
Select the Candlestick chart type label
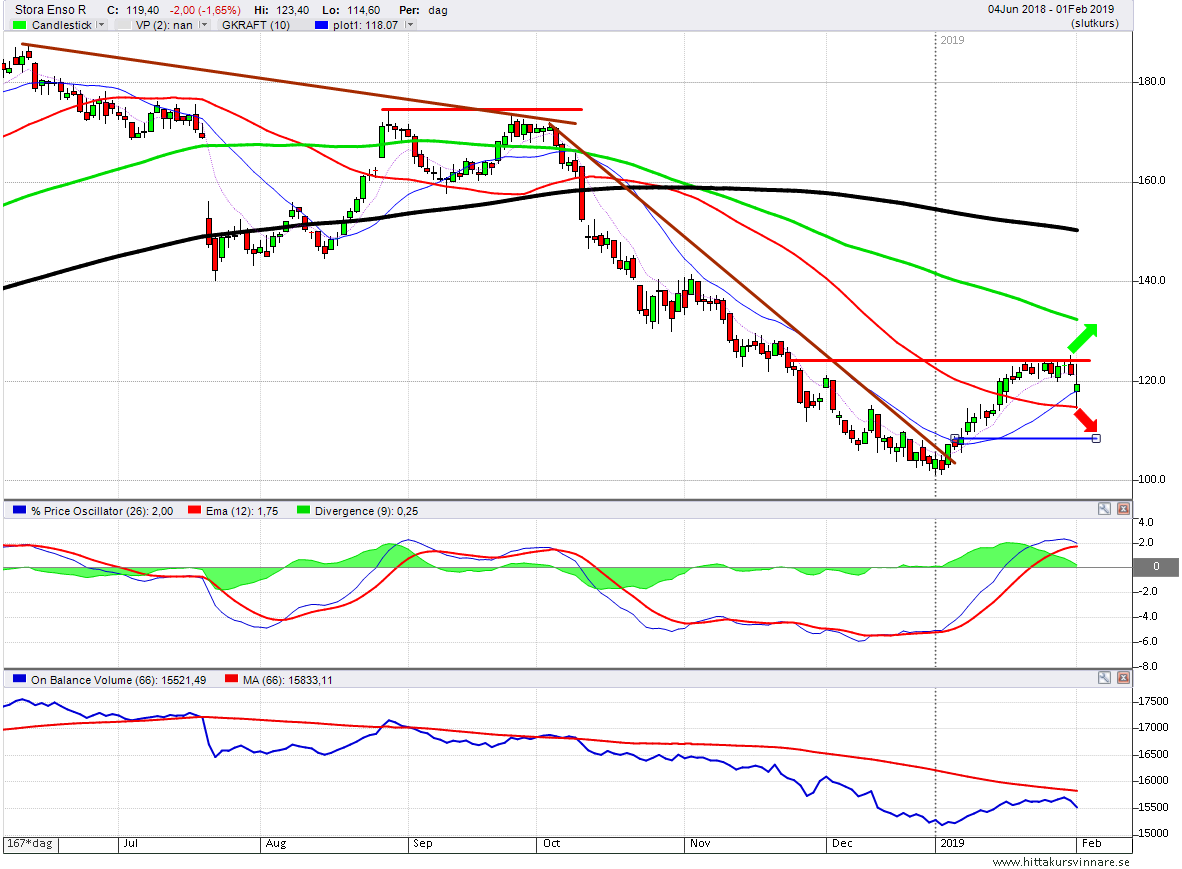tap(62, 25)
